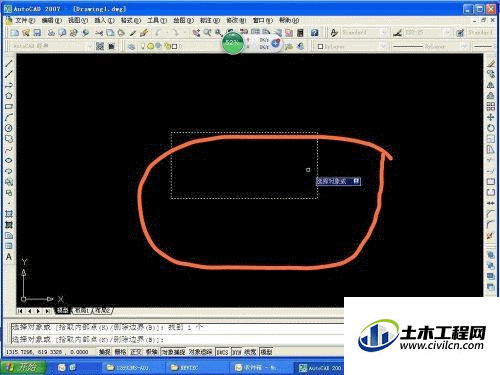
Task: Toggle 对象追踪 (Object Tracking) in status bar
Action: pyautogui.click(x=200, y=352)
